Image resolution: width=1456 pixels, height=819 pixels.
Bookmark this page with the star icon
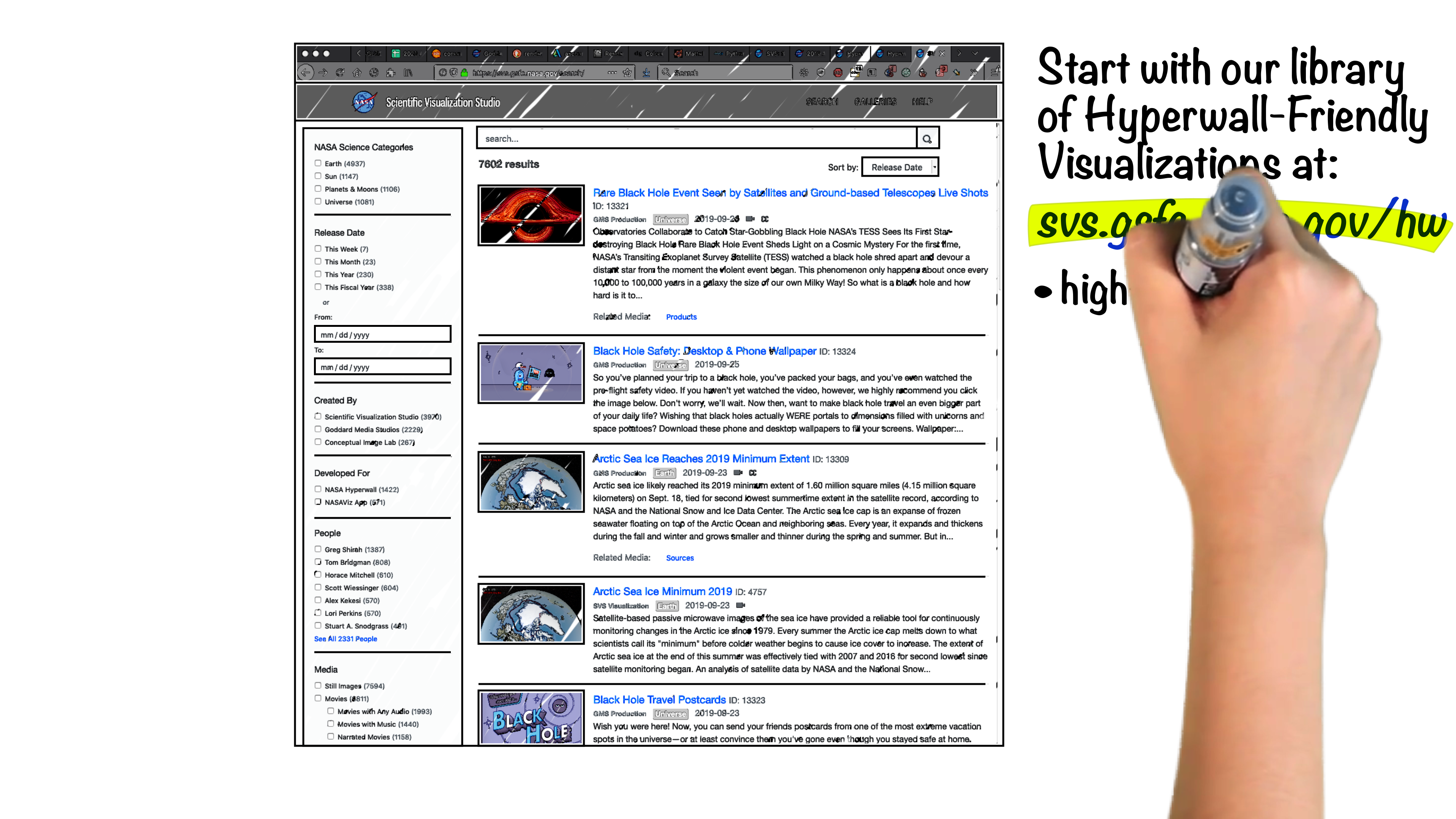627,72
